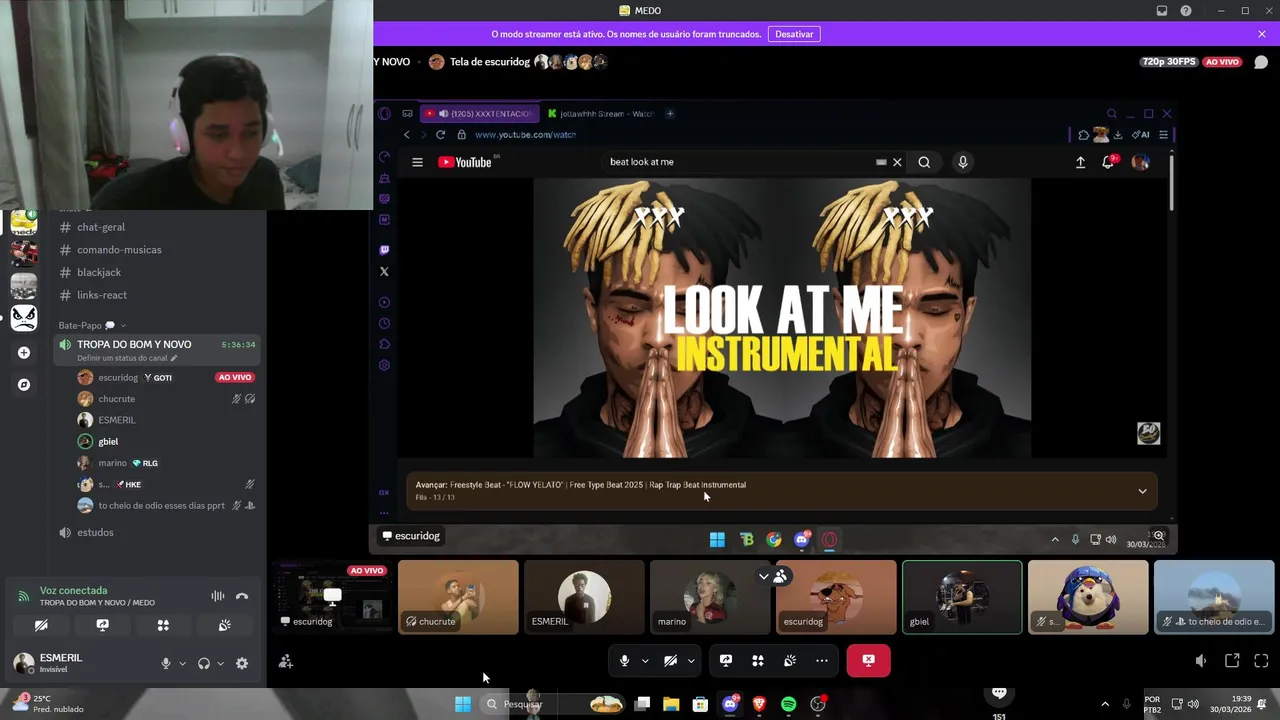
Task: Share screen from call control bar
Action: (x=726, y=660)
